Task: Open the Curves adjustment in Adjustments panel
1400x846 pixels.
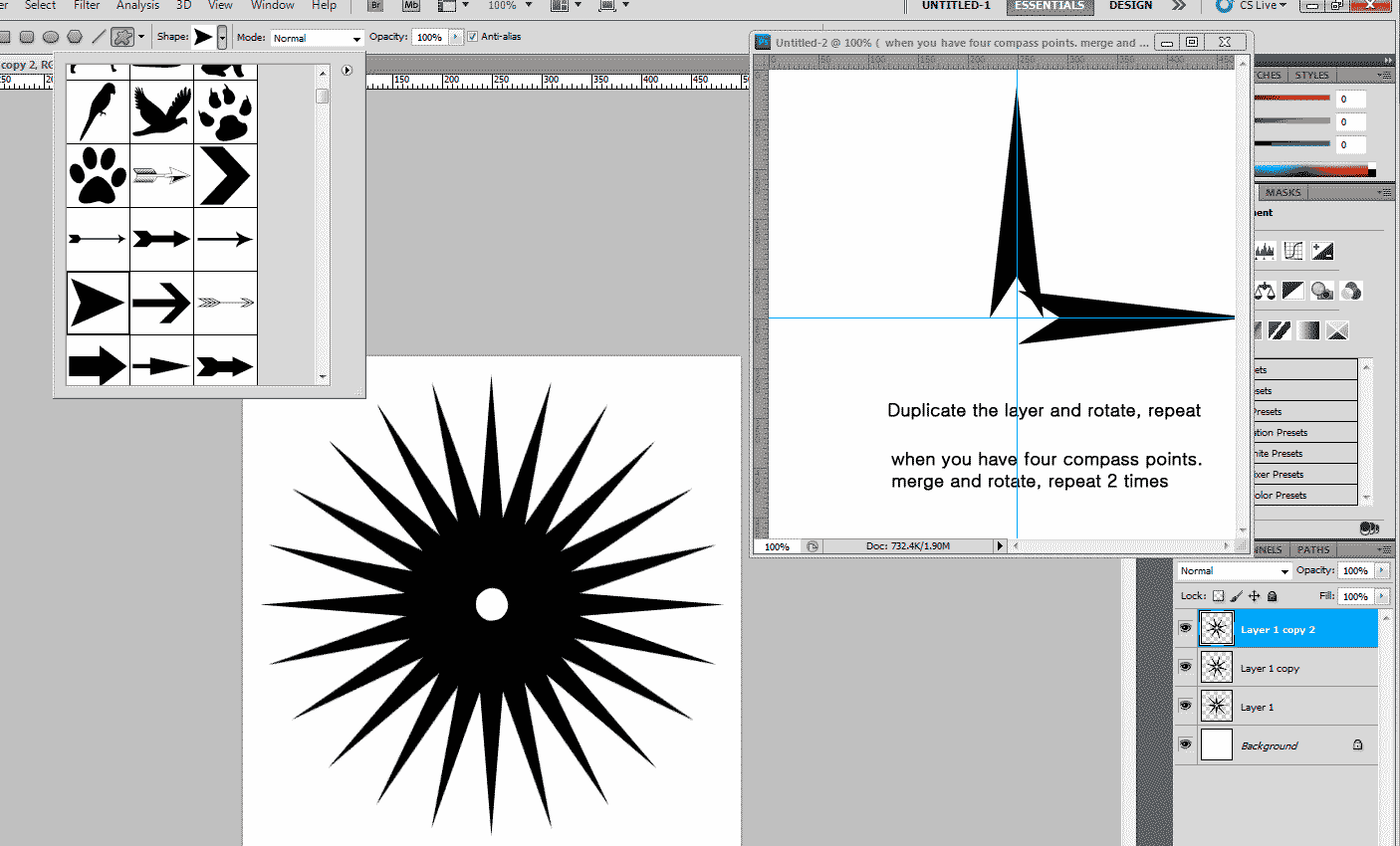Action: coord(1292,250)
